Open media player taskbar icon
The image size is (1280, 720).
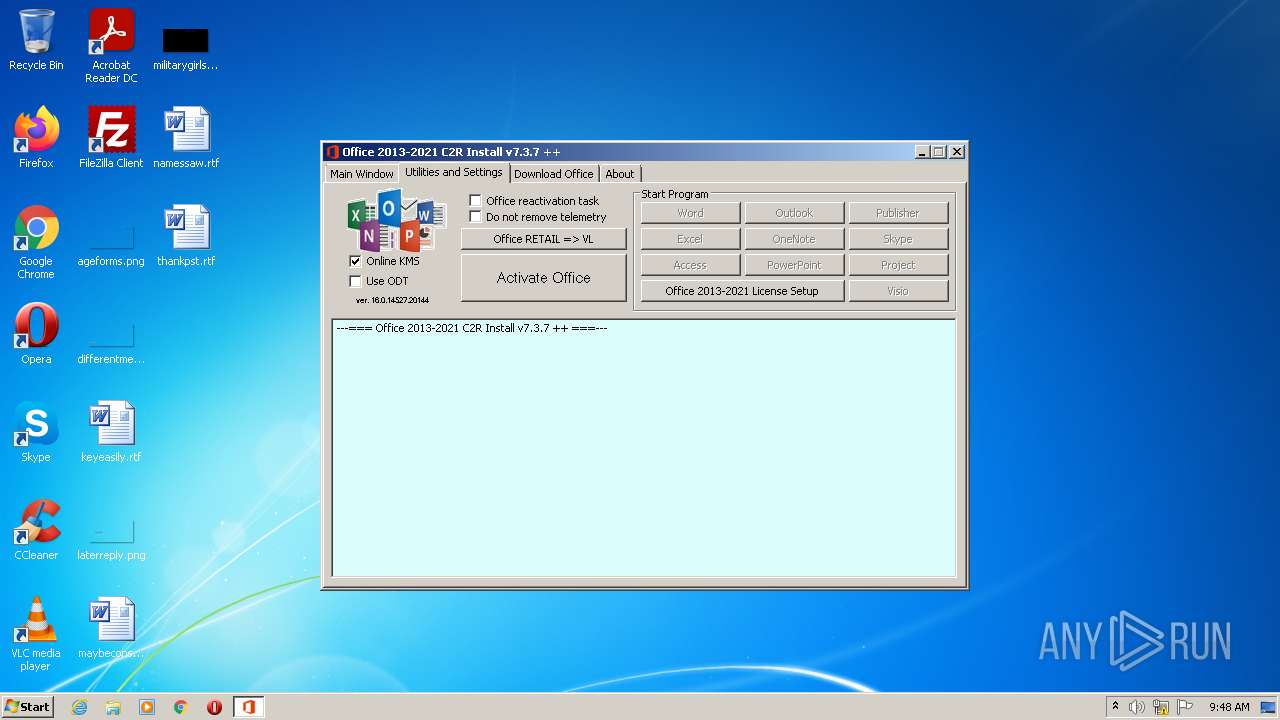147,707
